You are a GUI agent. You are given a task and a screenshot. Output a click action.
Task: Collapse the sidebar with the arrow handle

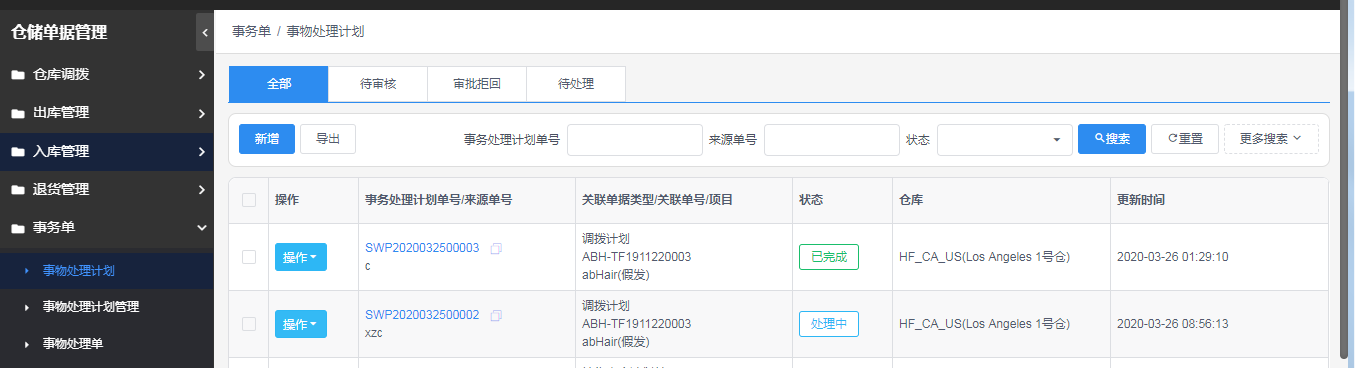(204, 32)
